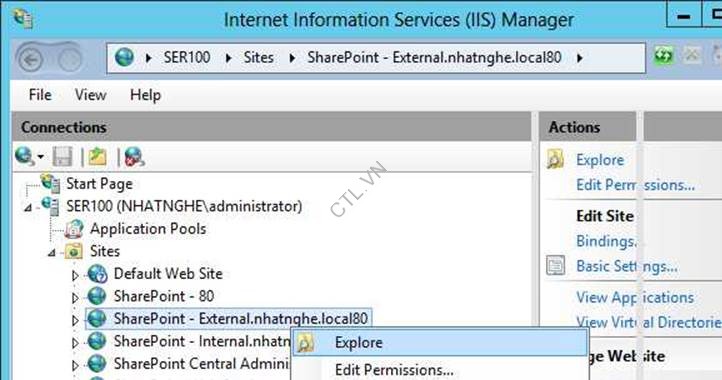Click the Up folder toolbar icon
Image resolution: width=722 pixels, height=380 pixels.
(x=97, y=157)
